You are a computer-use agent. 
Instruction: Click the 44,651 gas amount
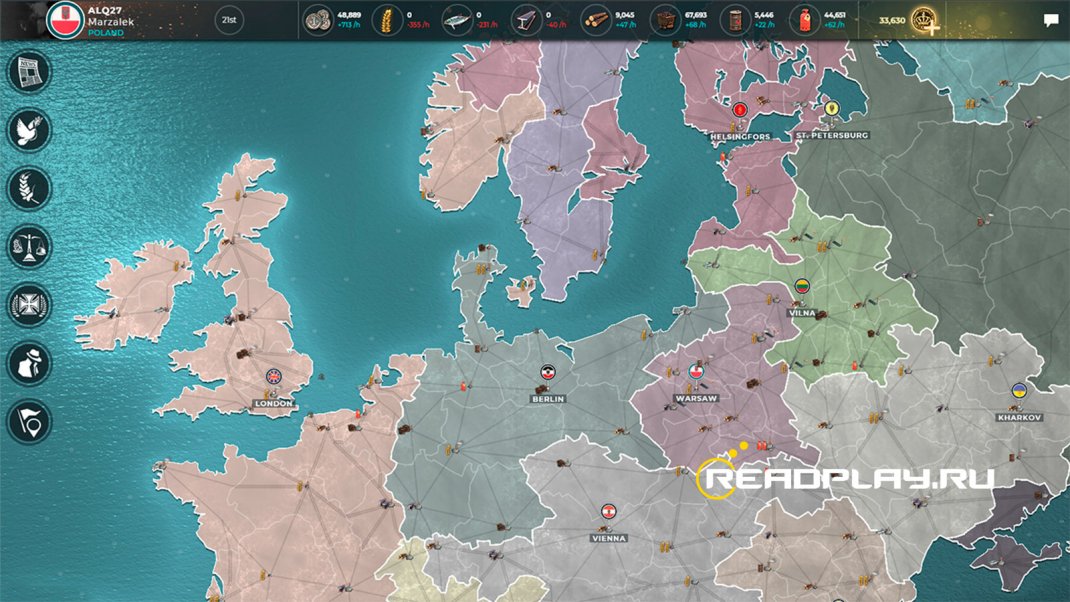(x=835, y=15)
